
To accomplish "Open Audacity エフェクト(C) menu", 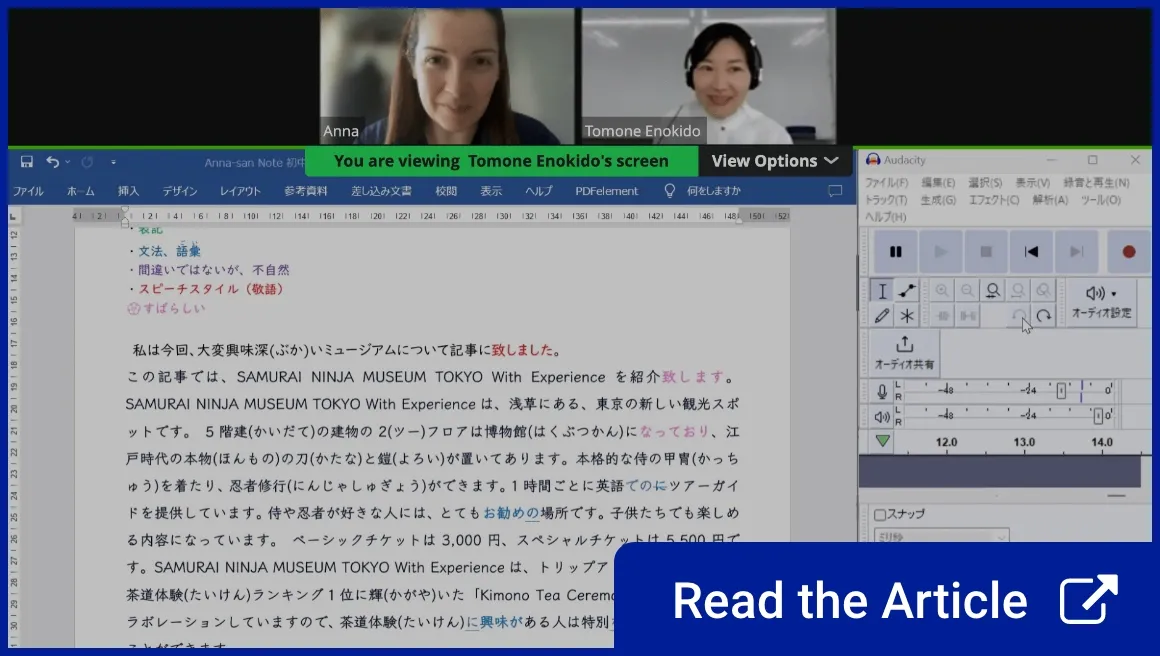I will (994, 200).
